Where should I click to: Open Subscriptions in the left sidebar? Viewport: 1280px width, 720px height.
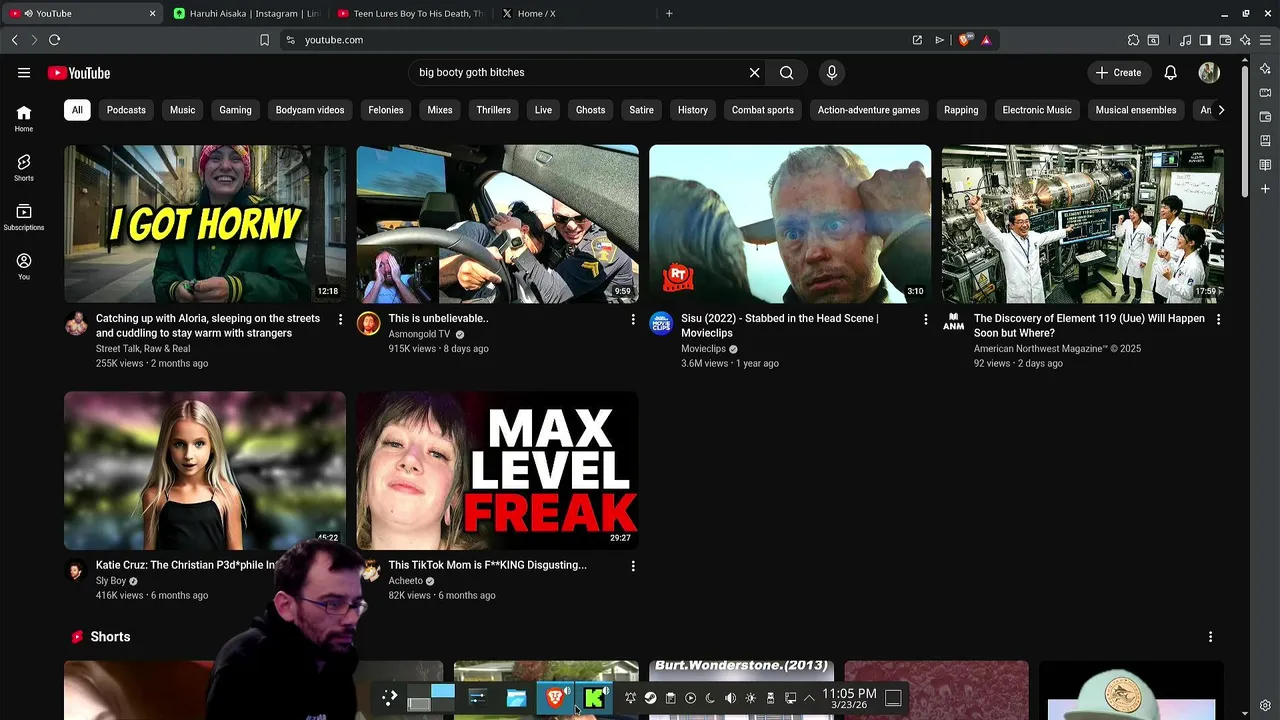click(24, 217)
